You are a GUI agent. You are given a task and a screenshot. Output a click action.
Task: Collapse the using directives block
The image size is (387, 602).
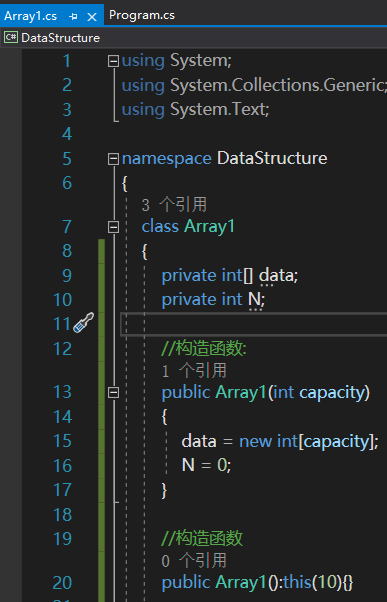click(x=113, y=61)
